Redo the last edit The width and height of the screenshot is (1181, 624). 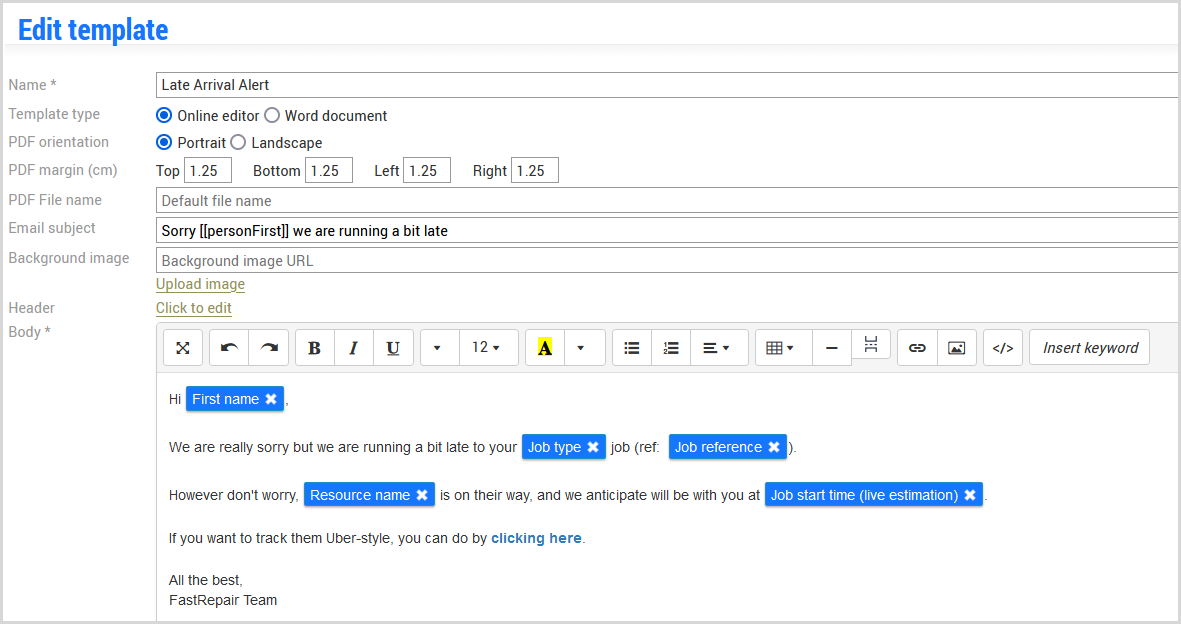269,348
